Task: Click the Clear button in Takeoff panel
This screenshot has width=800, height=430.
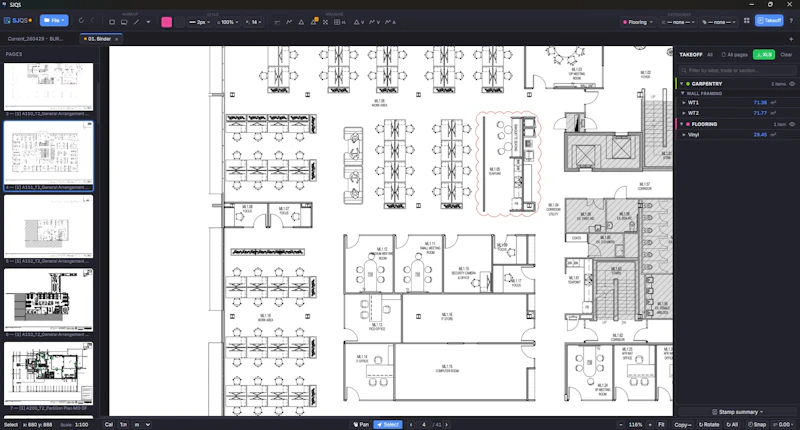Action: (x=786, y=55)
